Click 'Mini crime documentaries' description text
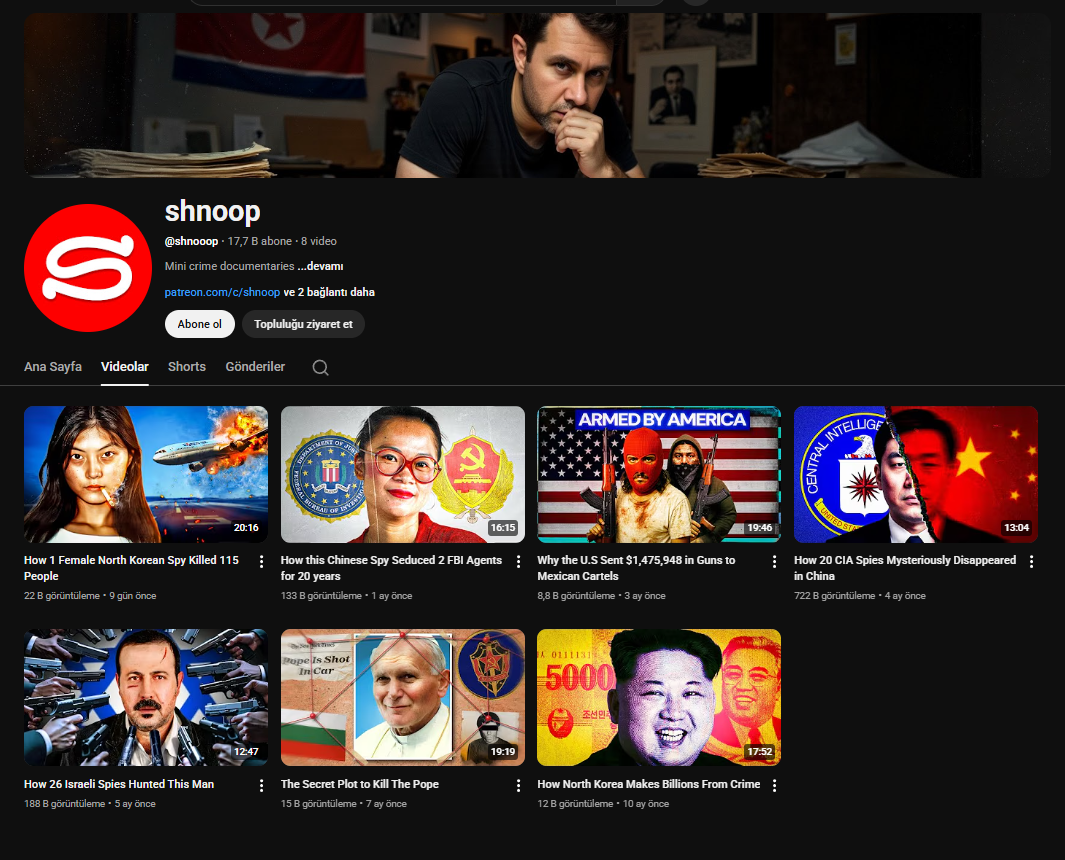Viewport: 1065px width, 860px height. (230, 266)
